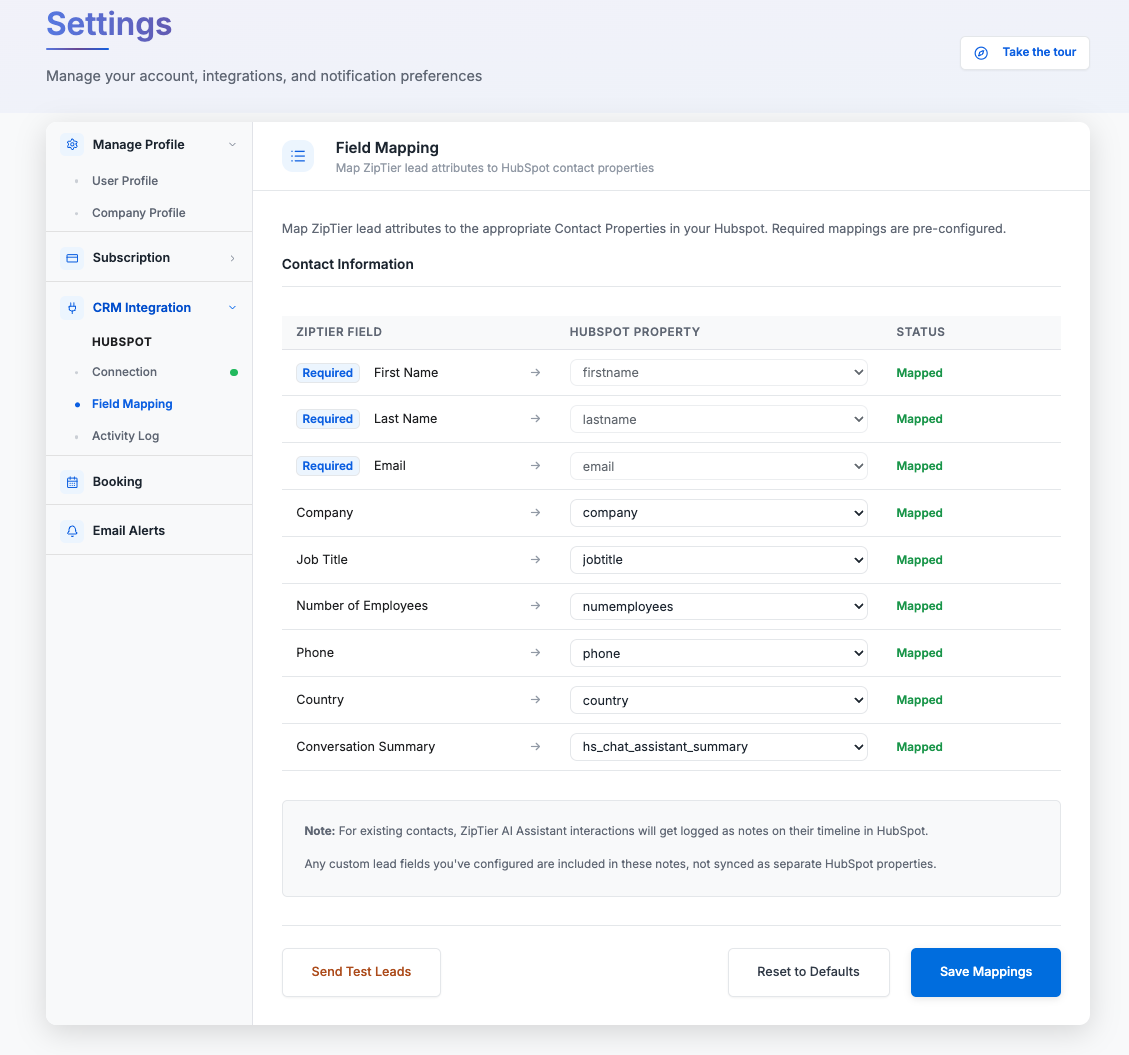Click the arrow icon in First Name row

coord(535,372)
